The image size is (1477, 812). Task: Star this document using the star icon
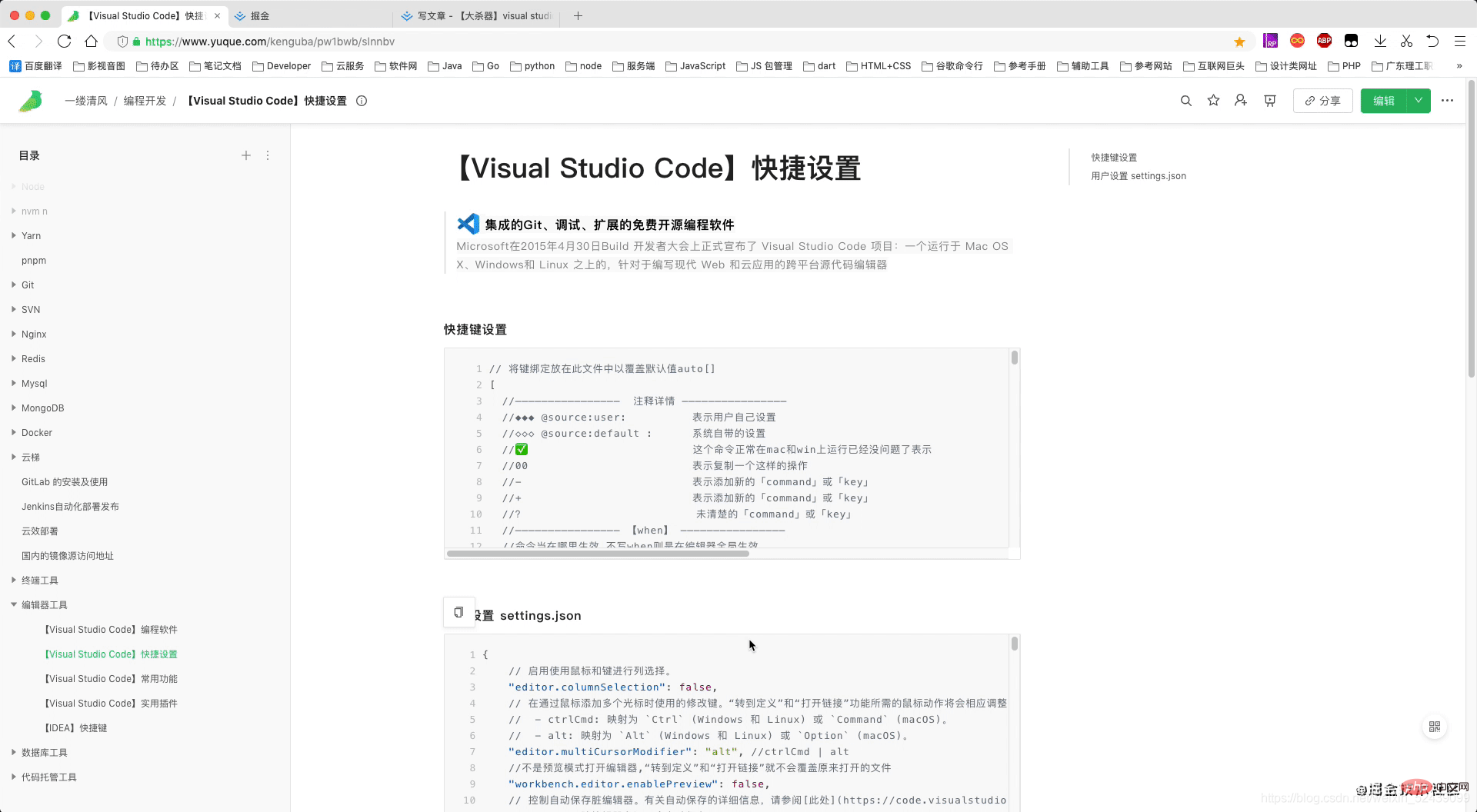(1213, 101)
